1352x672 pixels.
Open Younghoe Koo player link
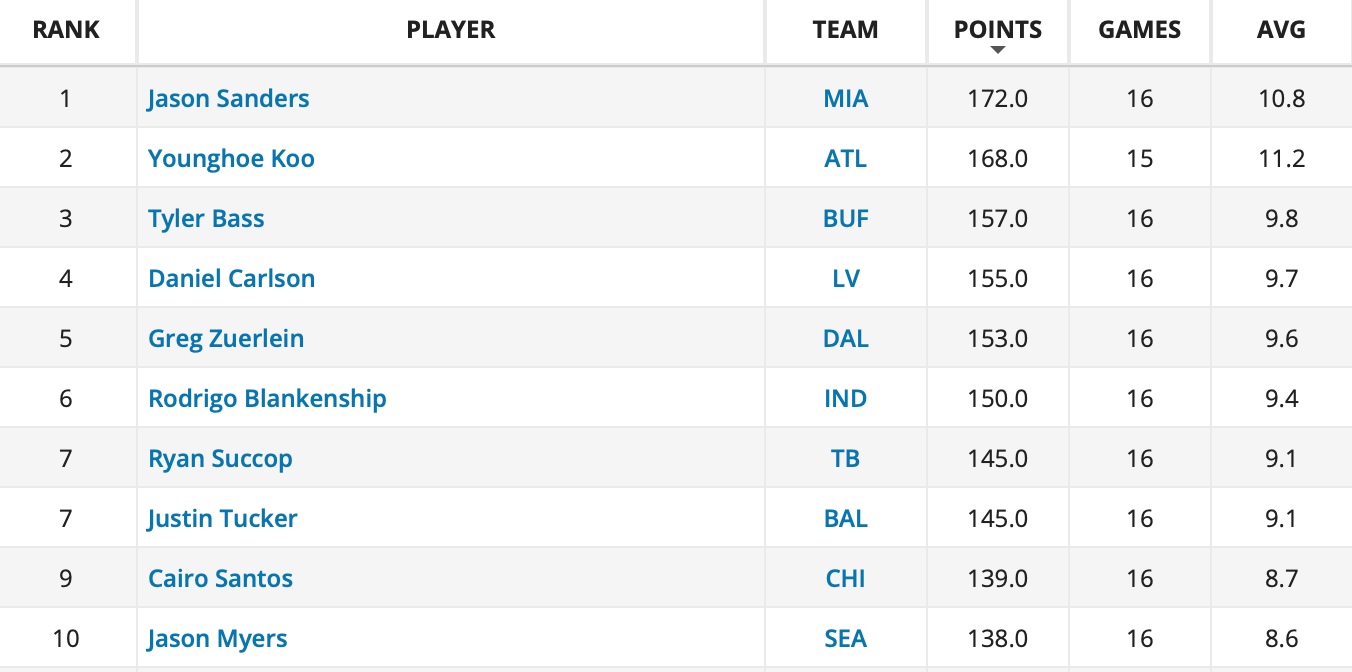tap(231, 158)
